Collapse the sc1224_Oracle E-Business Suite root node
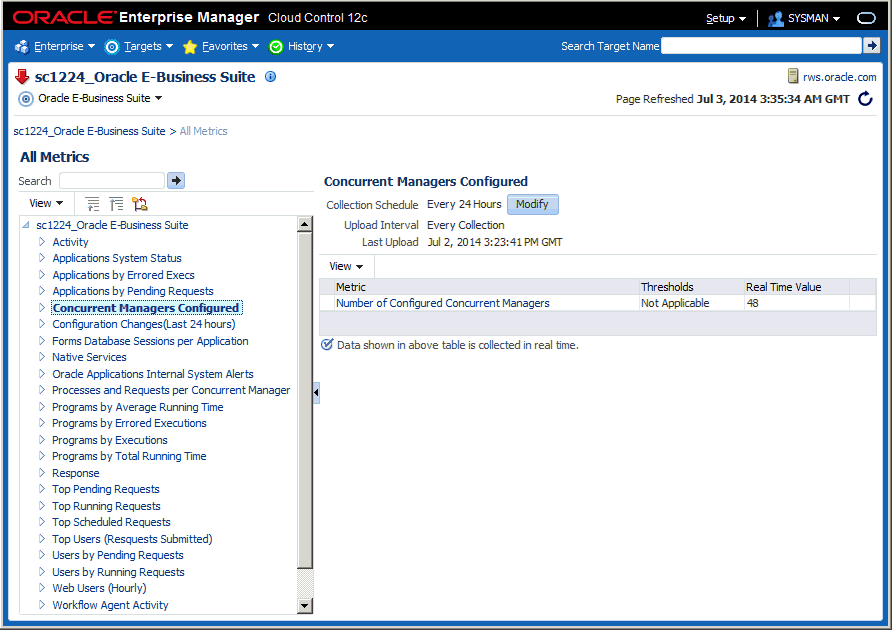Viewport: 892px width, 630px height. point(26,225)
